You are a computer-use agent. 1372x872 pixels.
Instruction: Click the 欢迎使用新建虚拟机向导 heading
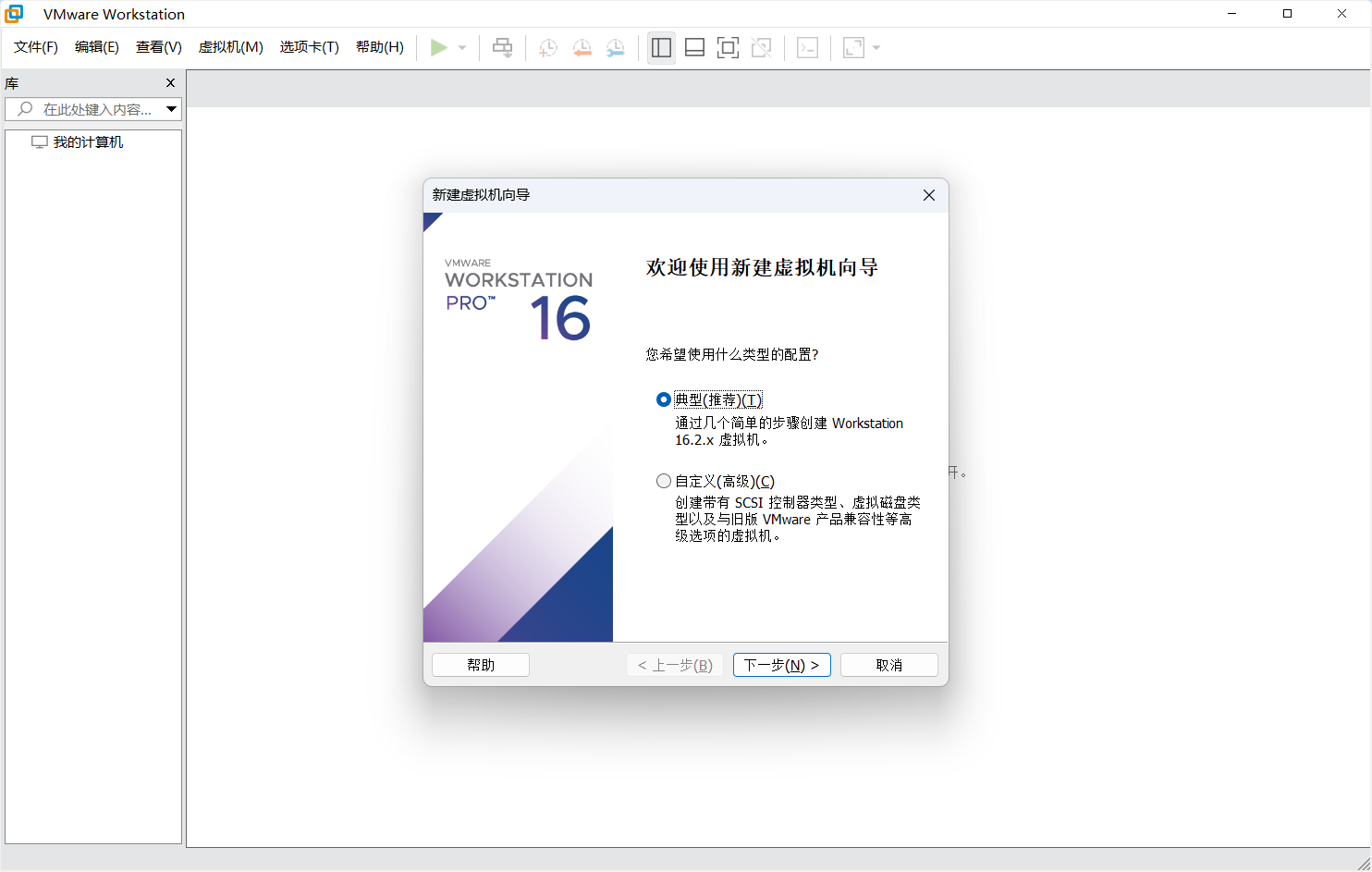click(762, 268)
